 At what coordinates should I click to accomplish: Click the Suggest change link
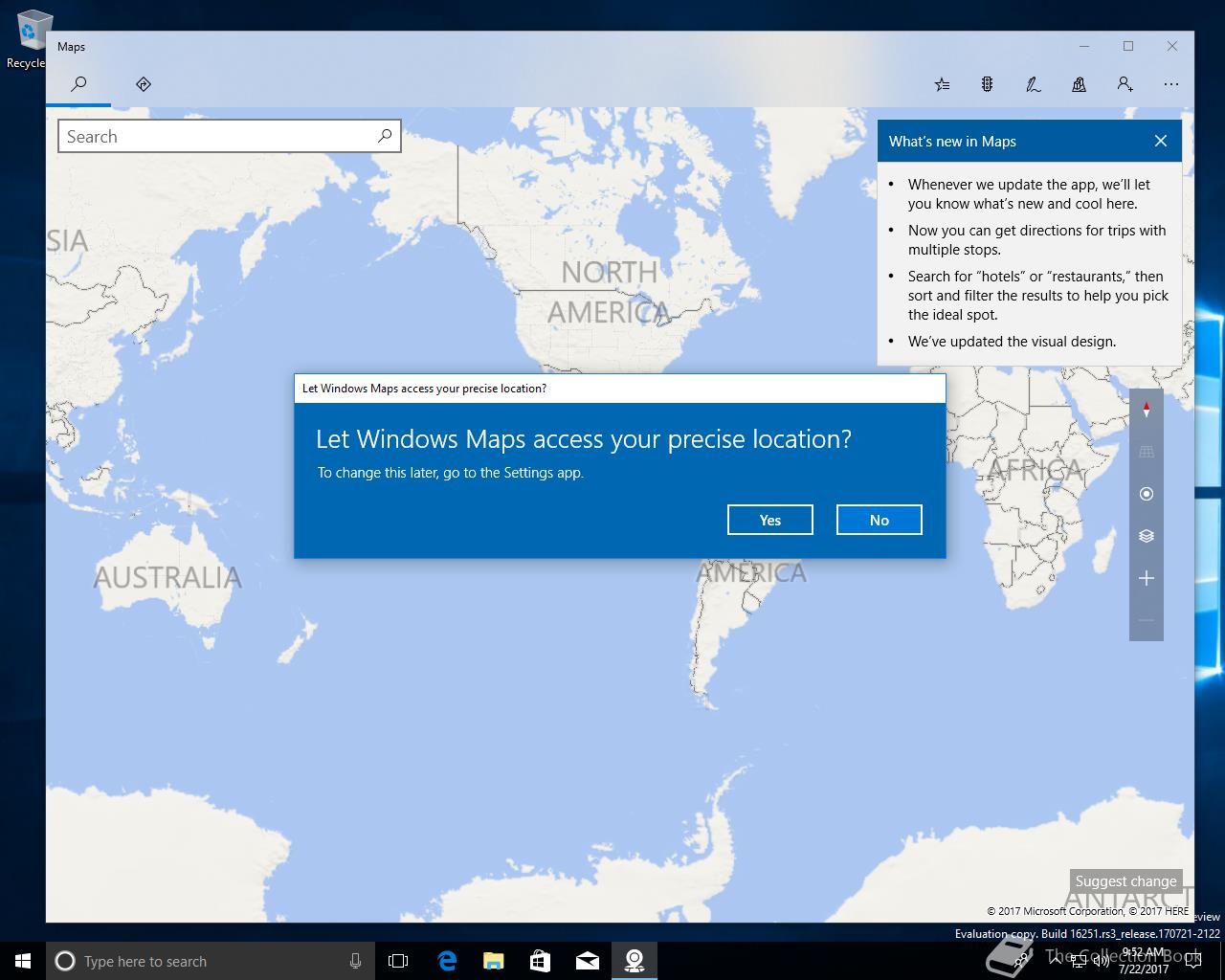pyautogui.click(x=1125, y=880)
